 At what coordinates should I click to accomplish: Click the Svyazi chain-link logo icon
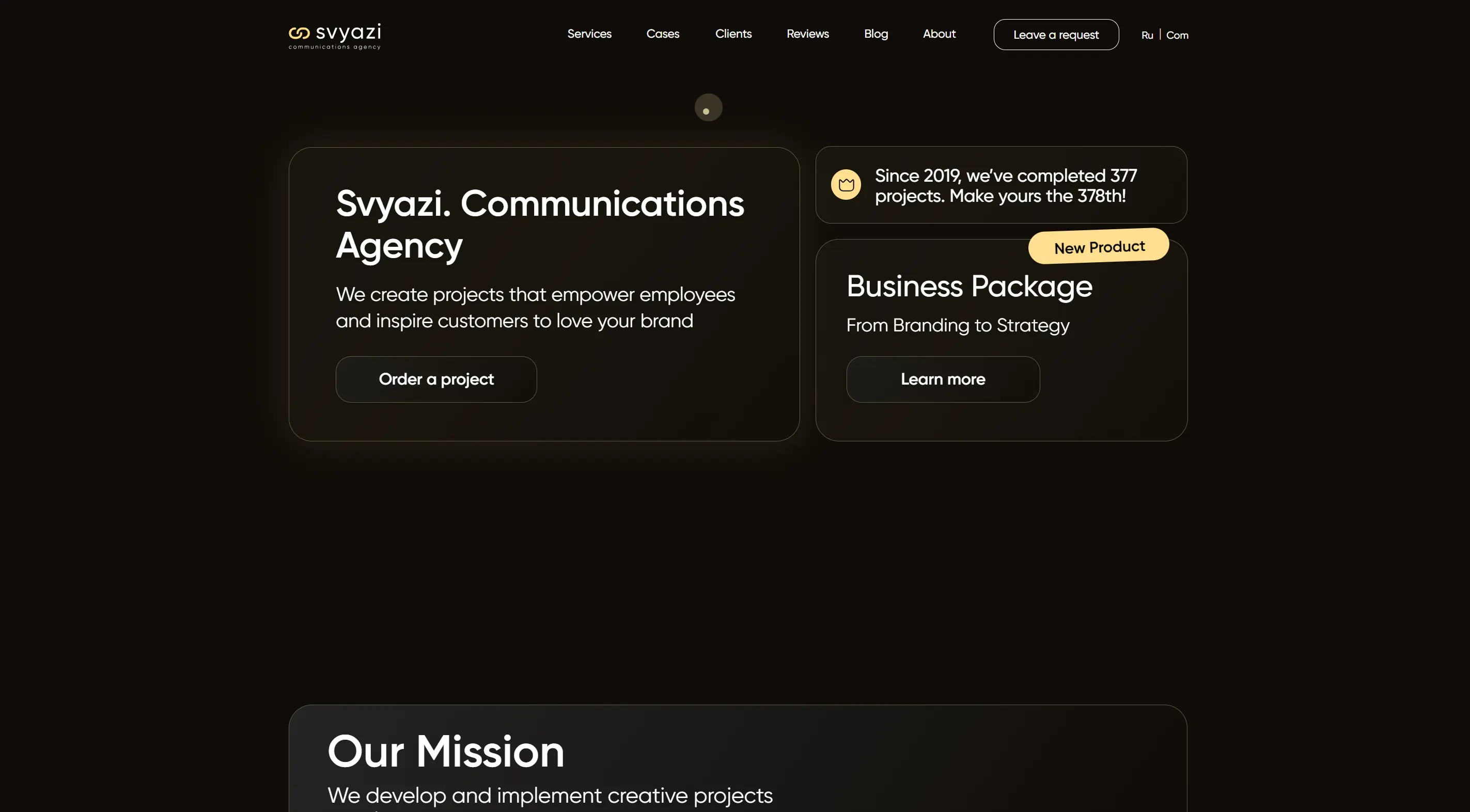point(299,33)
